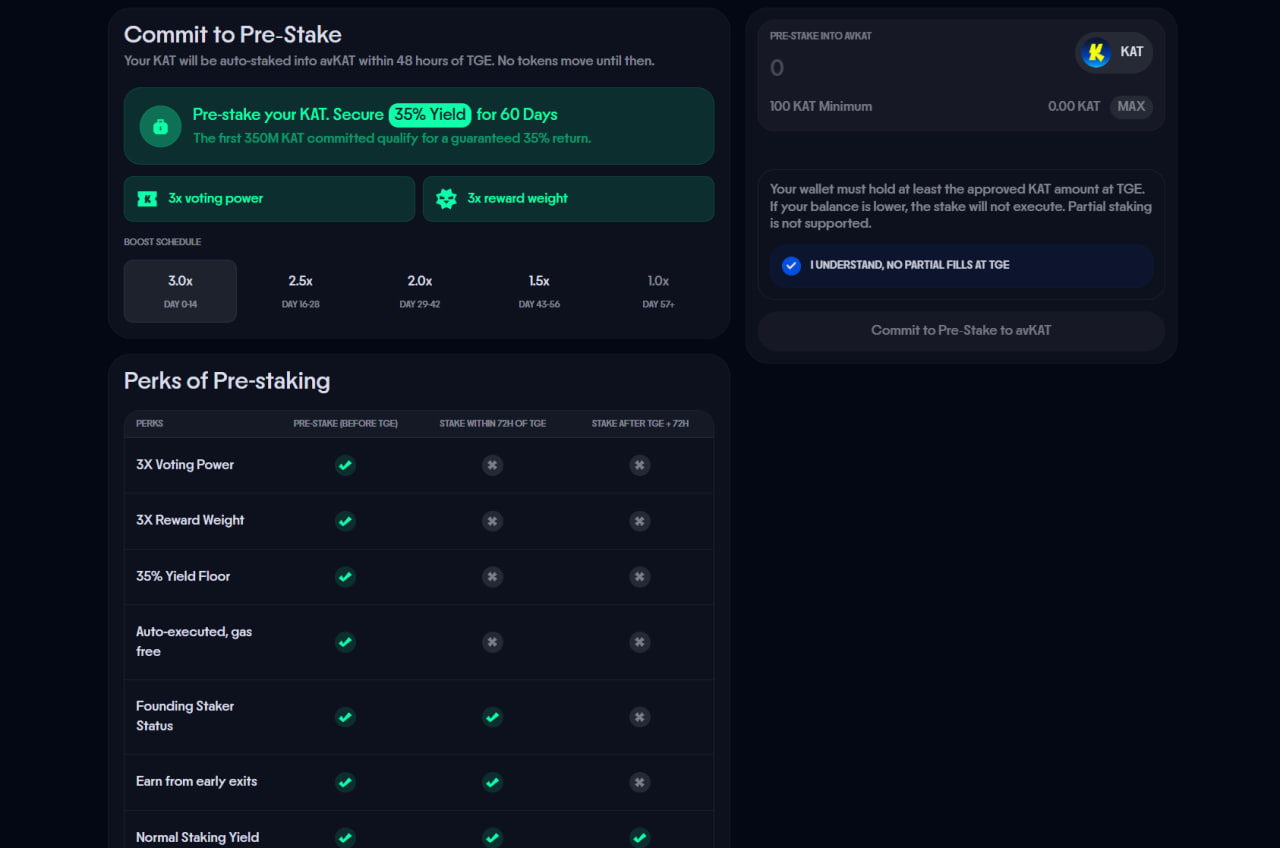1280x848 pixels.
Task: Click the Stake Within 72H of TGE header
Action: coord(493,424)
